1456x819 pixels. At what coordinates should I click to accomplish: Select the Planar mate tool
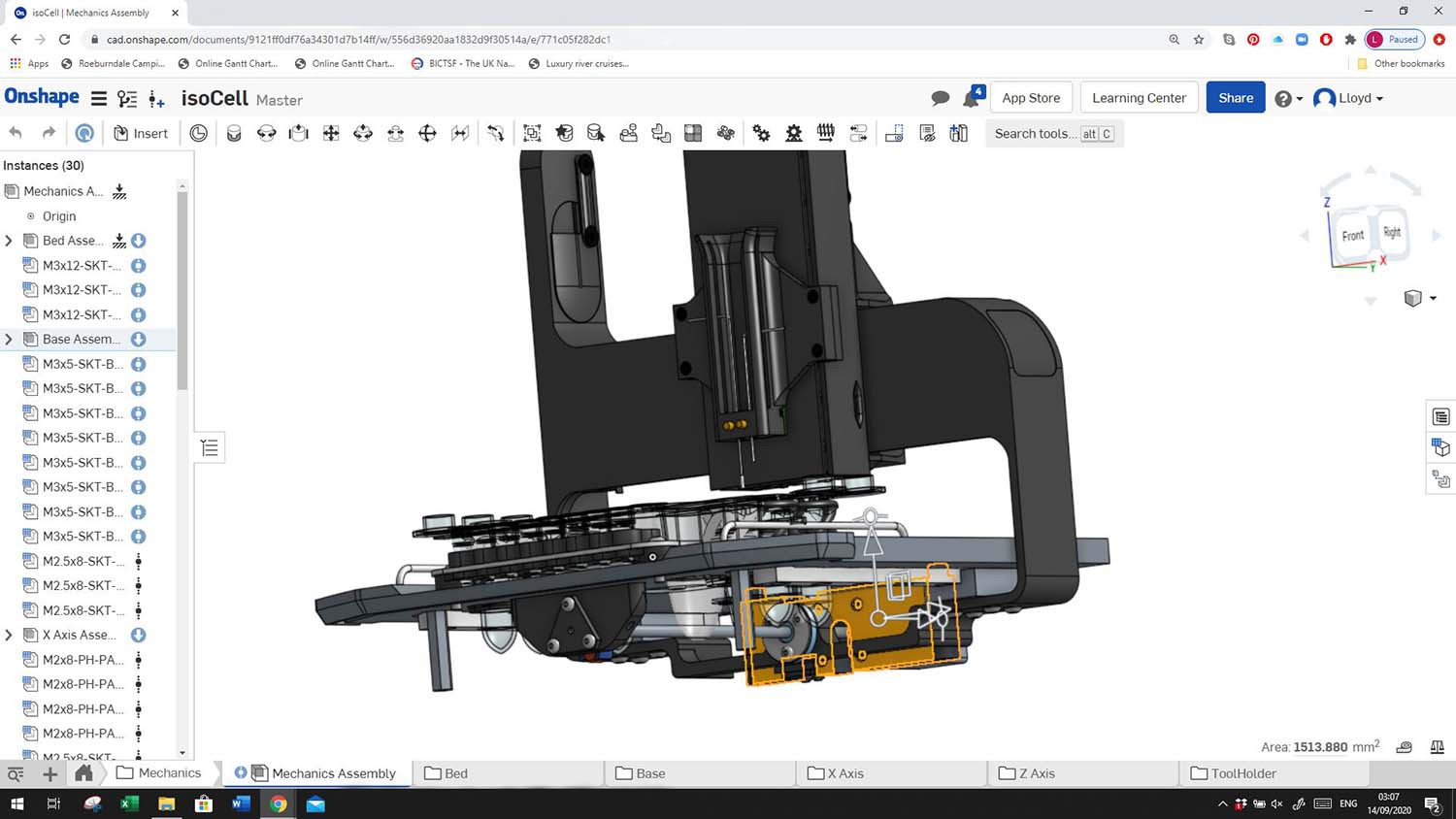point(331,133)
